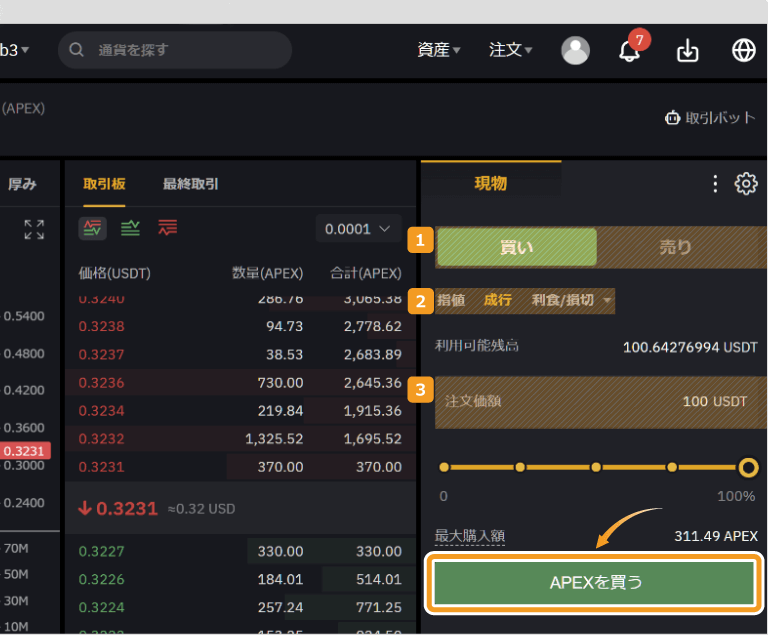Set amount slider to 25% point
Viewport: 768px width, 635px height.
[520, 467]
